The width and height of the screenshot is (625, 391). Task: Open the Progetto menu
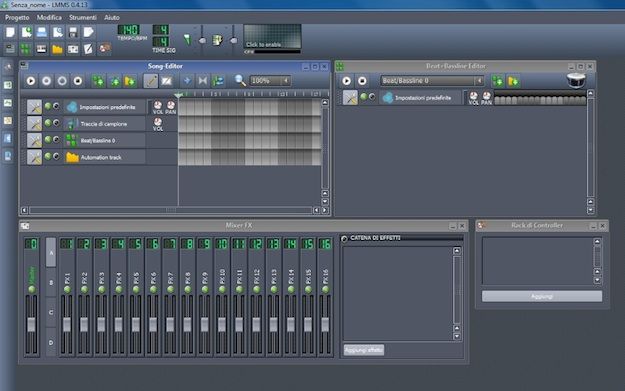[x=17, y=18]
